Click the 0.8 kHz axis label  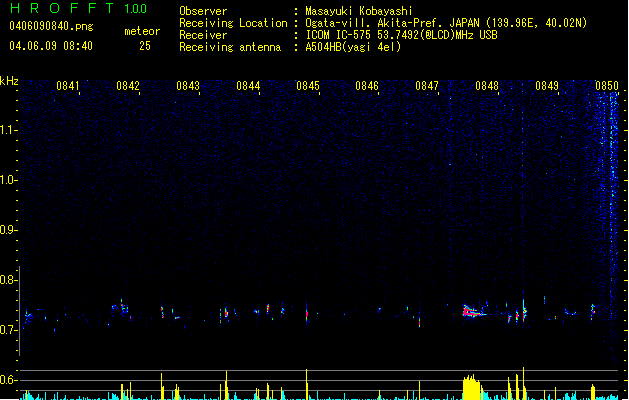tap(9, 280)
